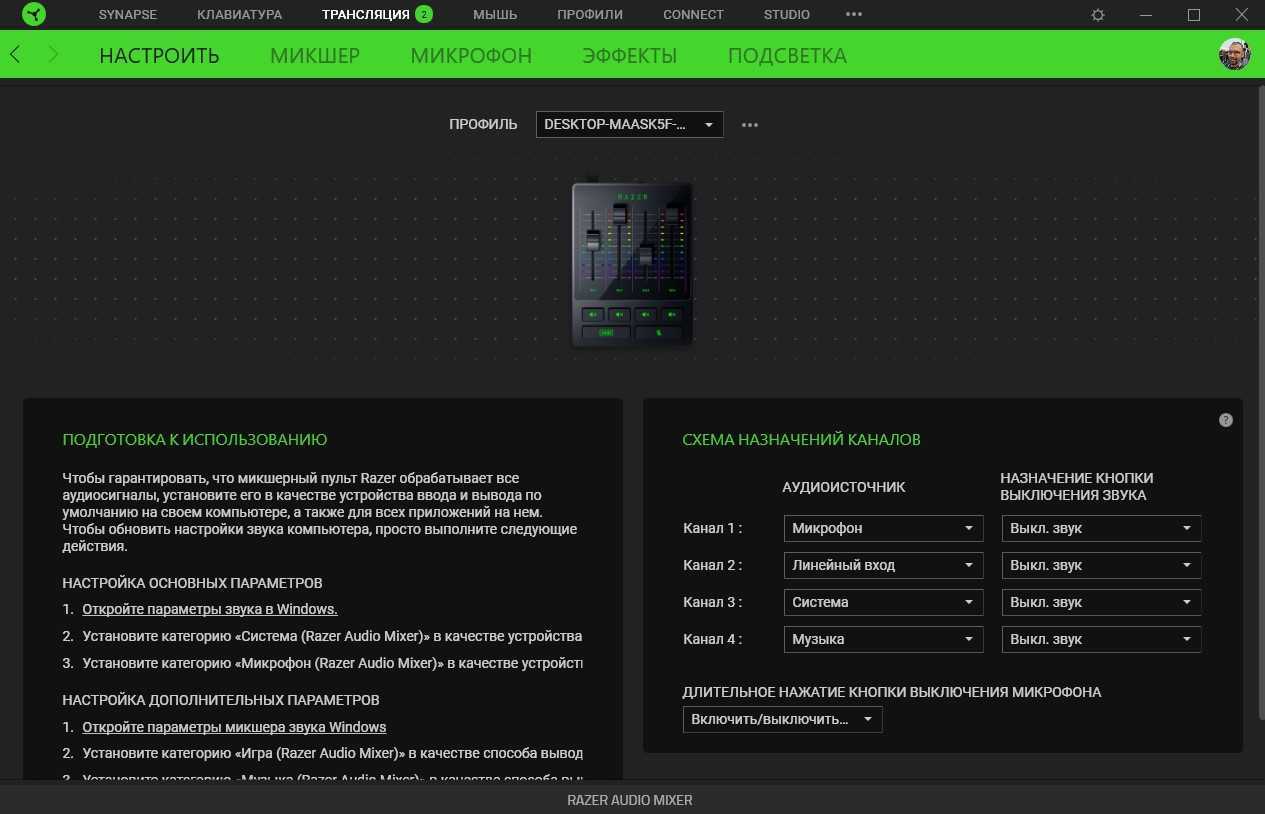Switch to the МИКШЕР tab
Image resolution: width=1265 pixels, height=814 pixels.
click(x=314, y=56)
